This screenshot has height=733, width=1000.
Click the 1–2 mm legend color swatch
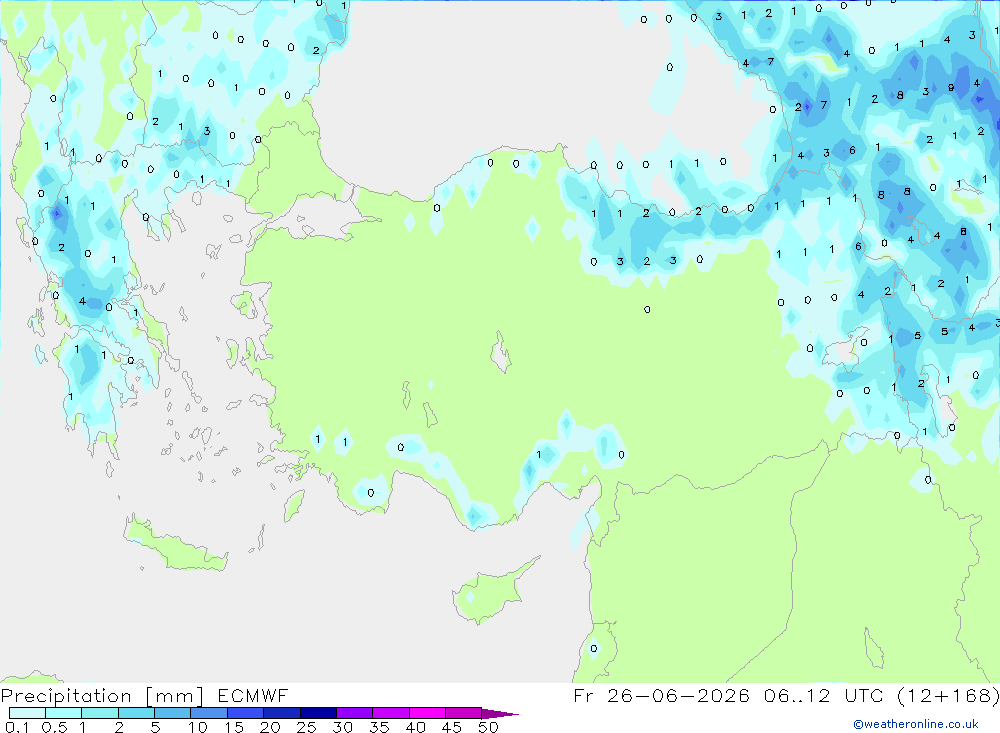(x=100, y=713)
